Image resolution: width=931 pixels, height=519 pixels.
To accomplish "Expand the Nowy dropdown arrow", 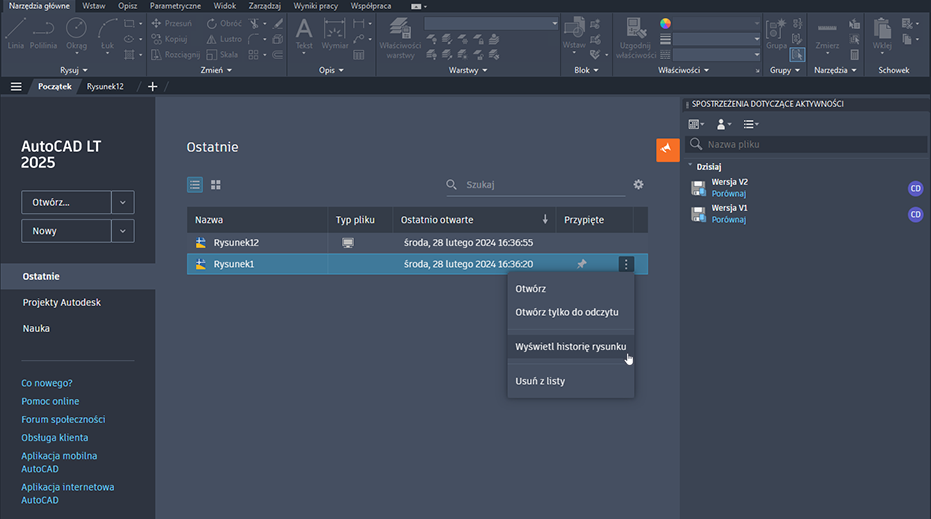I will (x=123, y=231).
